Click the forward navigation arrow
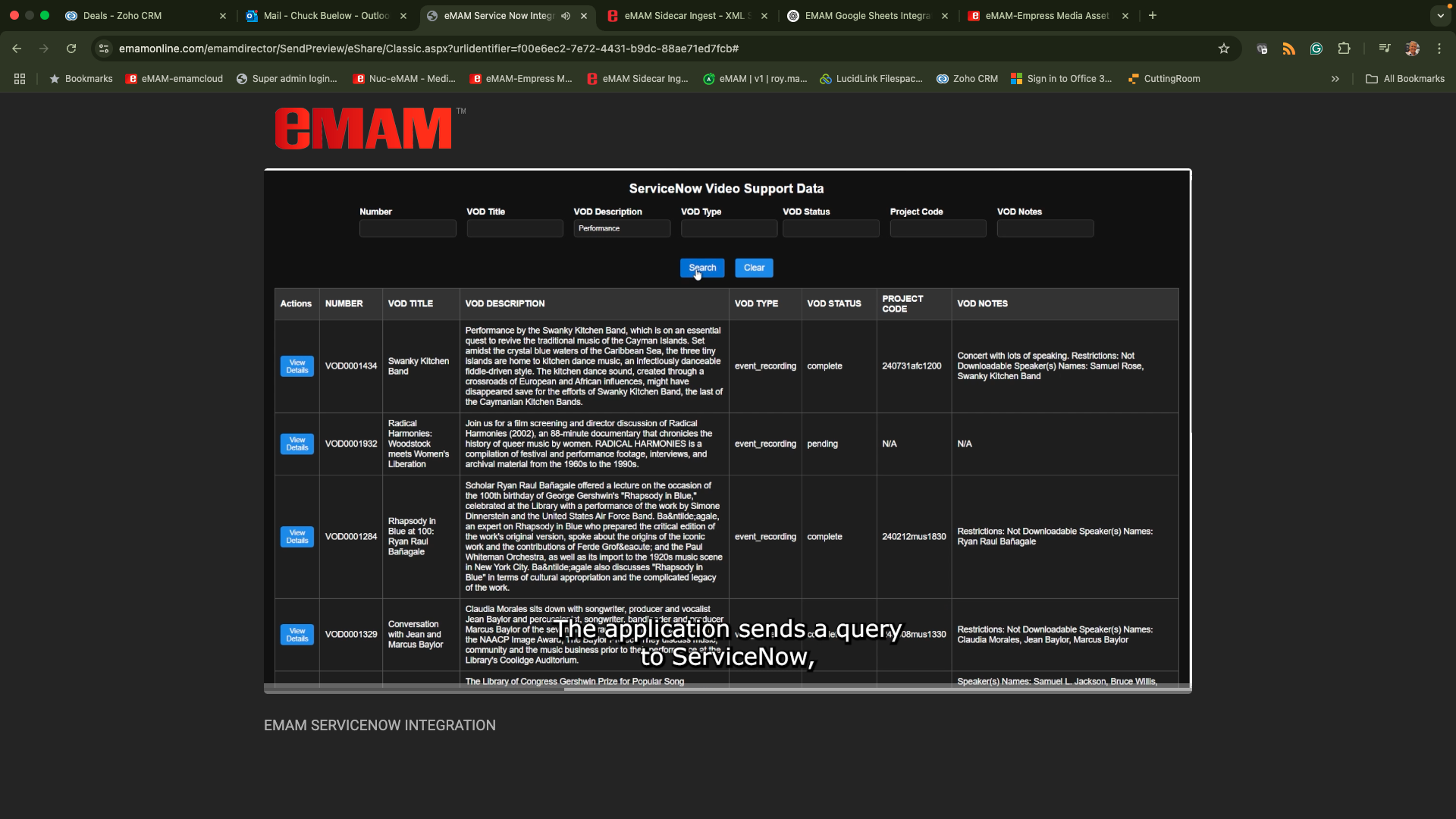Image resolution: width=1456 pixels, height=819 pixels. 44,49
